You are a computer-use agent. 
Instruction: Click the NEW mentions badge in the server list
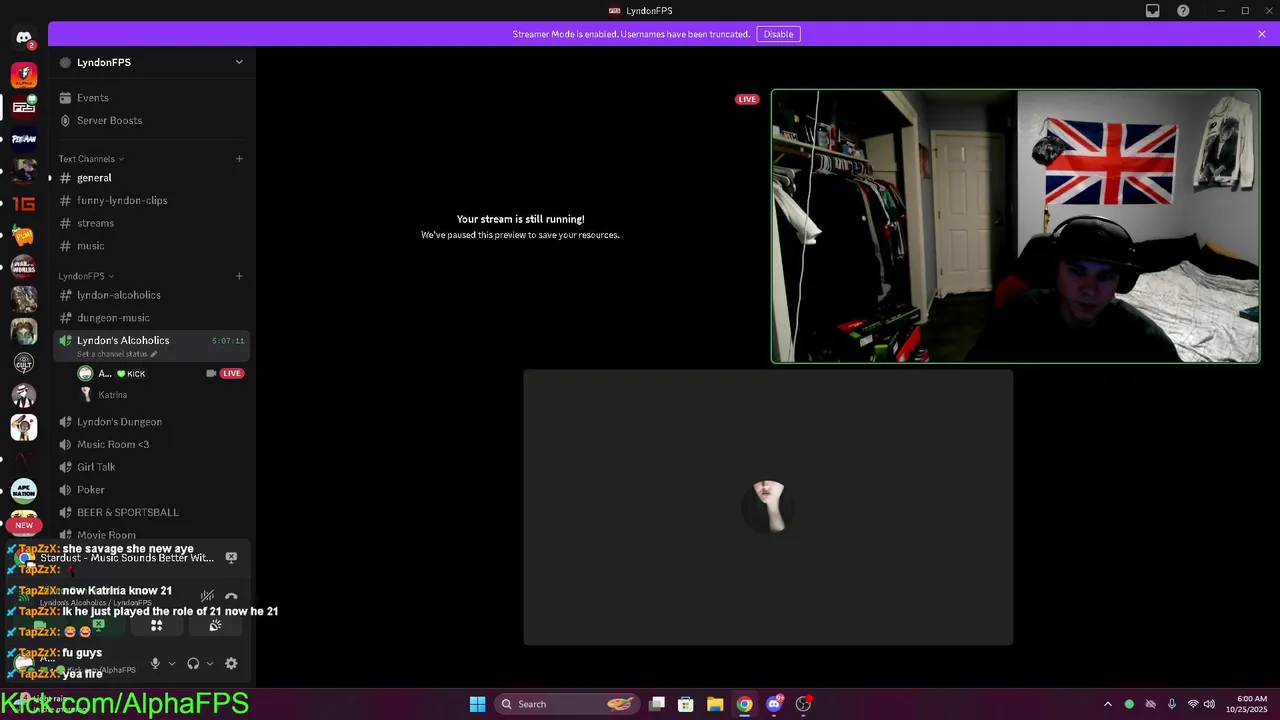point(24,525)
